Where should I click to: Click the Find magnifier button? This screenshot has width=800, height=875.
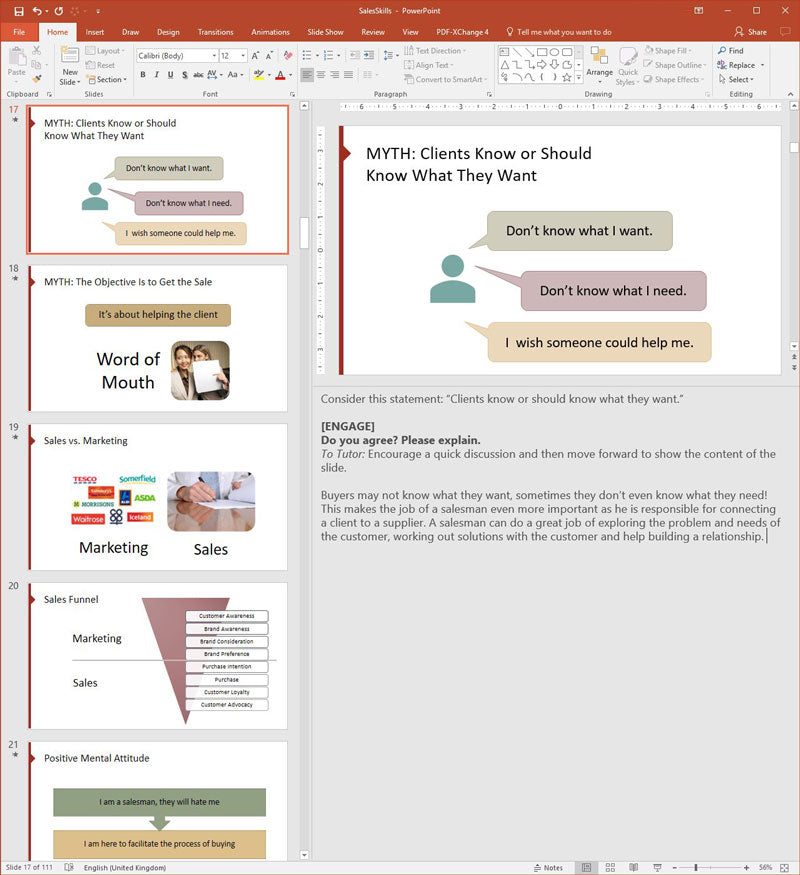click(x=730, y=50)
